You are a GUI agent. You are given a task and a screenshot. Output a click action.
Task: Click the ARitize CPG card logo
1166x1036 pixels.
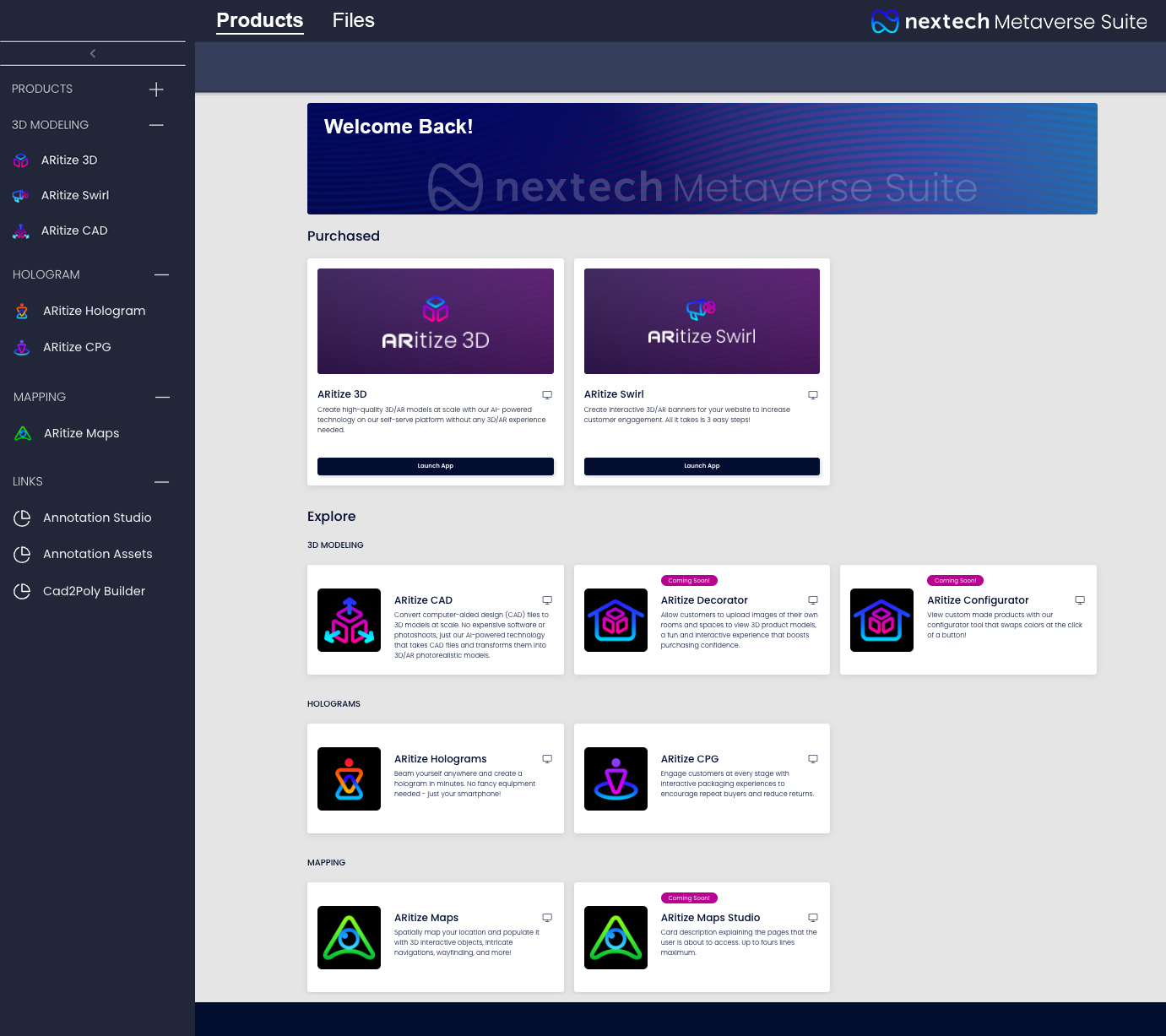pyautogui.click(x=616, y=778)
